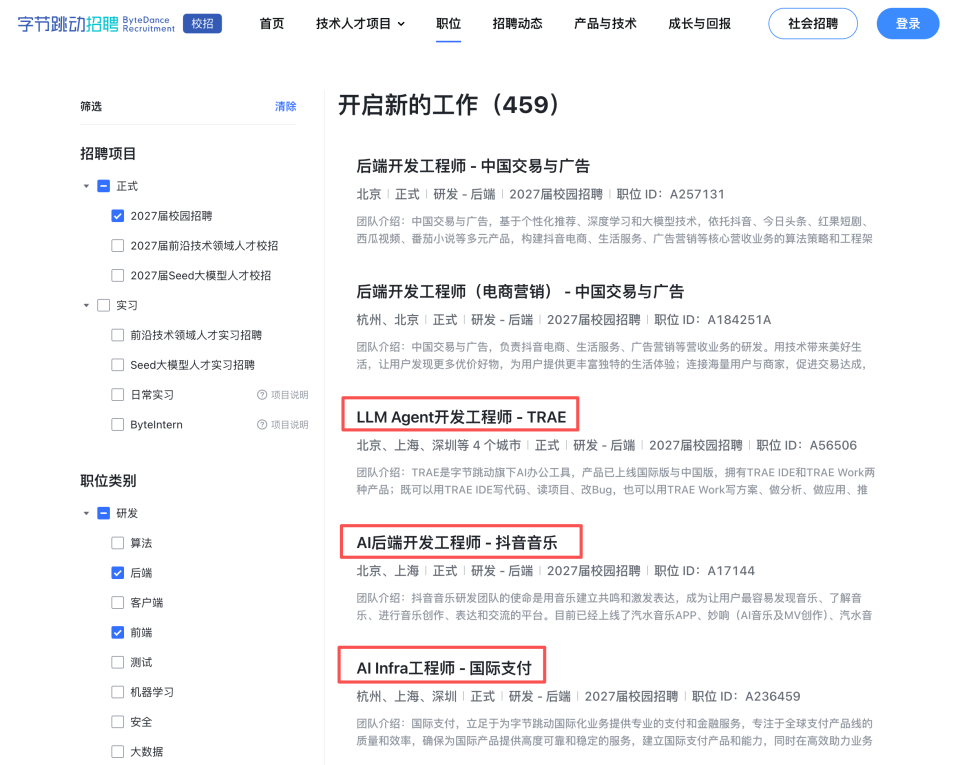
Task: Select the 职位 nav tab
Action: click(x=448, y=24)
